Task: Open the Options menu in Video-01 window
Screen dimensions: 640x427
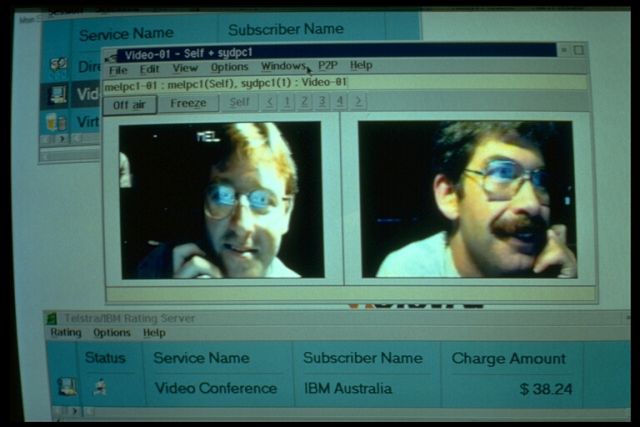Action: point(229,67)
